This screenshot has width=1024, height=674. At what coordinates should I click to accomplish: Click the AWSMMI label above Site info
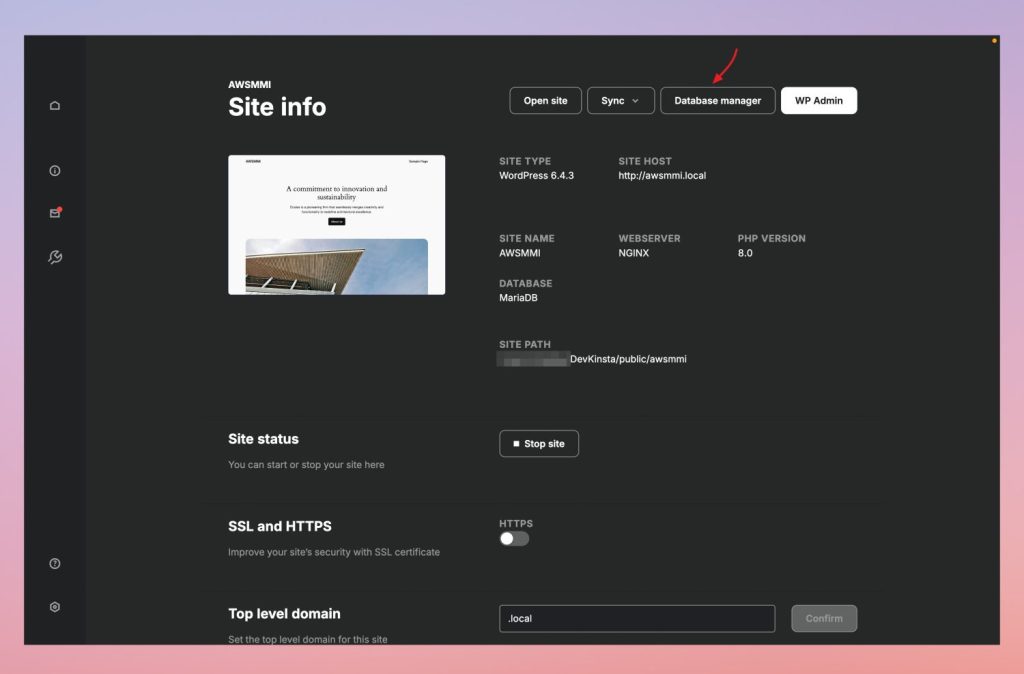(x=249, y=84)
